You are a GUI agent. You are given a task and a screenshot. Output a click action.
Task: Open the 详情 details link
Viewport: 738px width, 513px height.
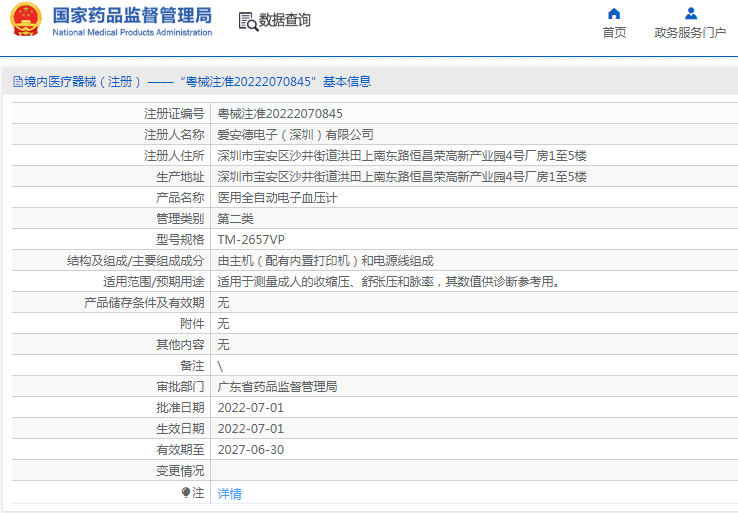click(229, 494)
